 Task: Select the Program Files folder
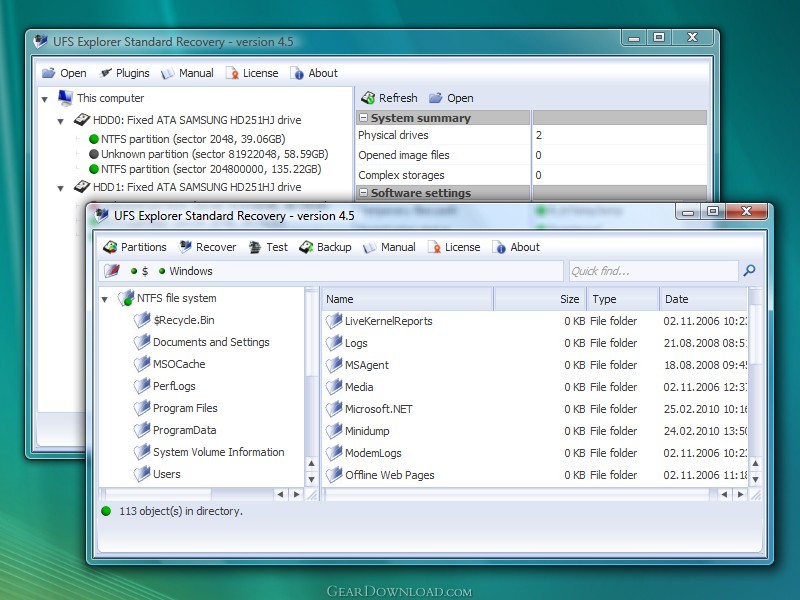tap(176, 408)
